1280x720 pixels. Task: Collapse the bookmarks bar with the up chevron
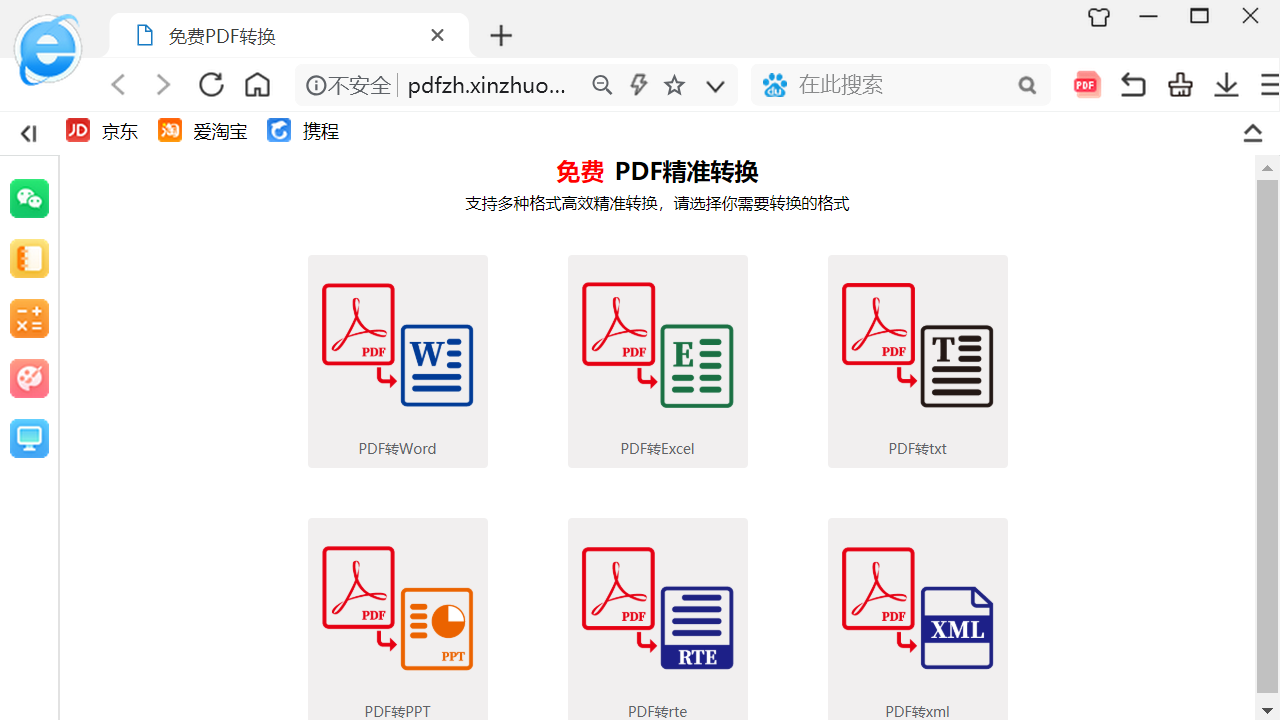coord(1252,132)
